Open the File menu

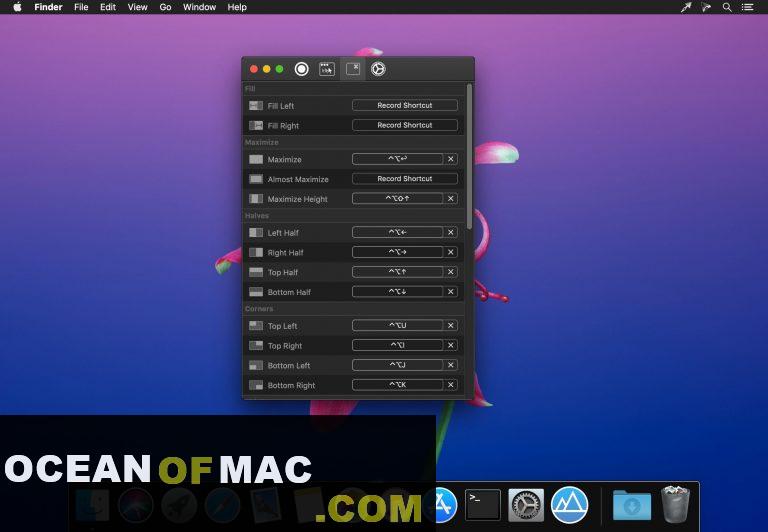click(x=81, y=7)
